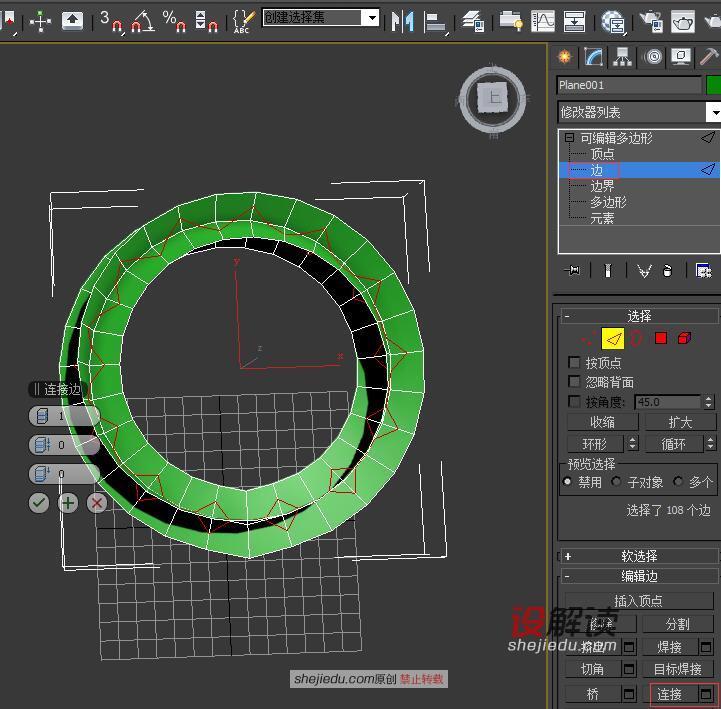Viewport: 721px width, 709px height.
Task: Open the green object color swatch
Action: coord(713,85)
